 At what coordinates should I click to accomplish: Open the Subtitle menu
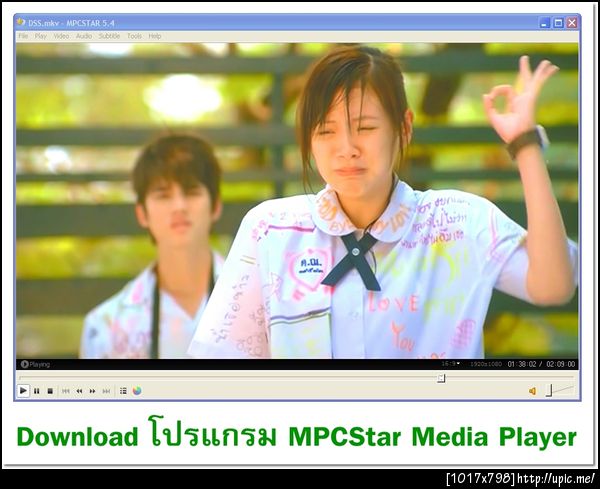click(x=109, y=36)
